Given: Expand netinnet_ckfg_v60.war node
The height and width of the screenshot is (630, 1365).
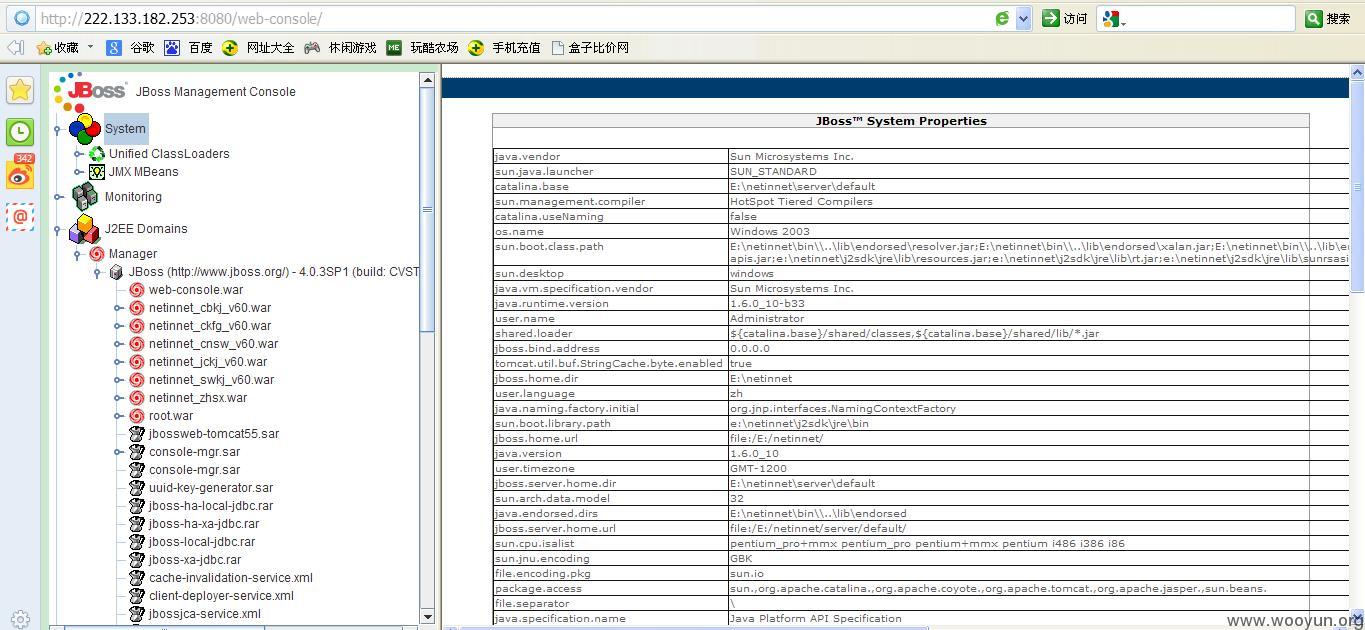Looking at the screenshot, I should 119,326.
